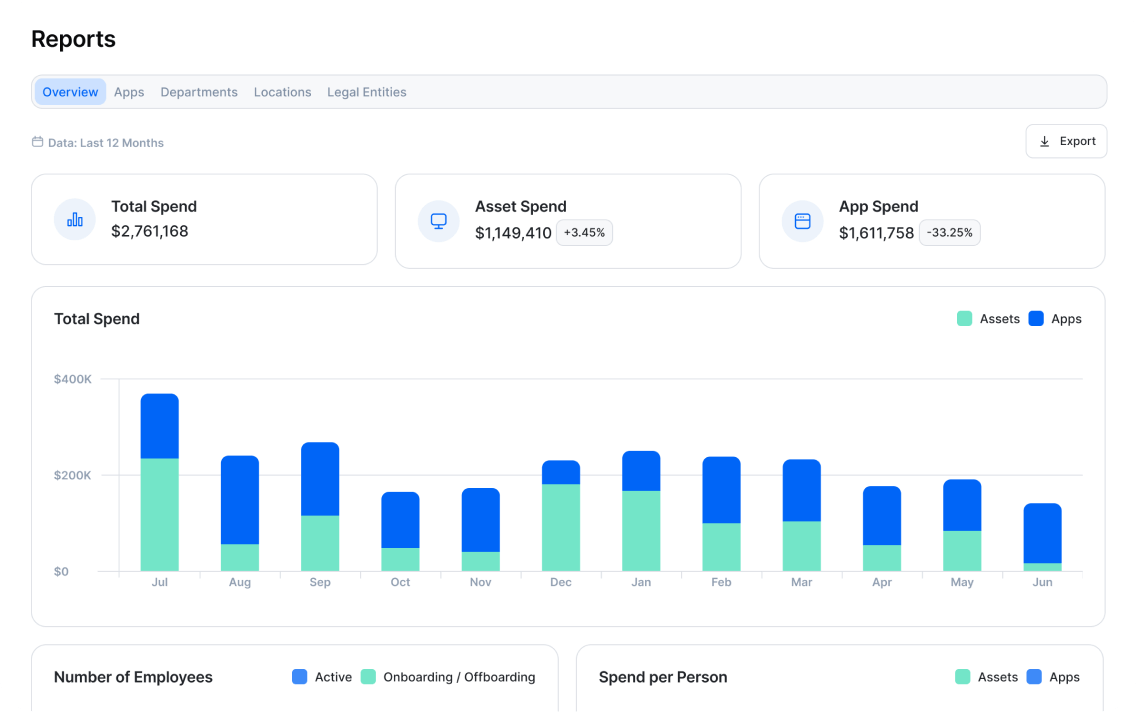The height and width of the screenshot is (712, 1136).
Task: Click the Jul bar in Total Spend chart
Action: [160, 480]
